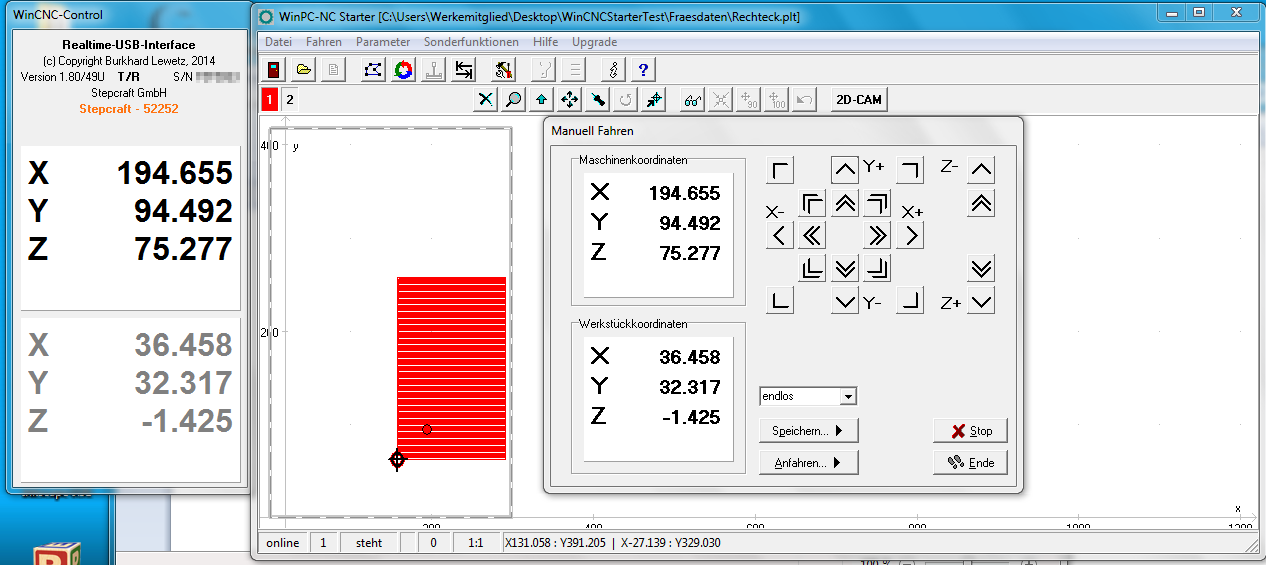This screenshot has height=565, width=1266.
Task: Click the 'steht' status bar field
Action: point(369,543)
